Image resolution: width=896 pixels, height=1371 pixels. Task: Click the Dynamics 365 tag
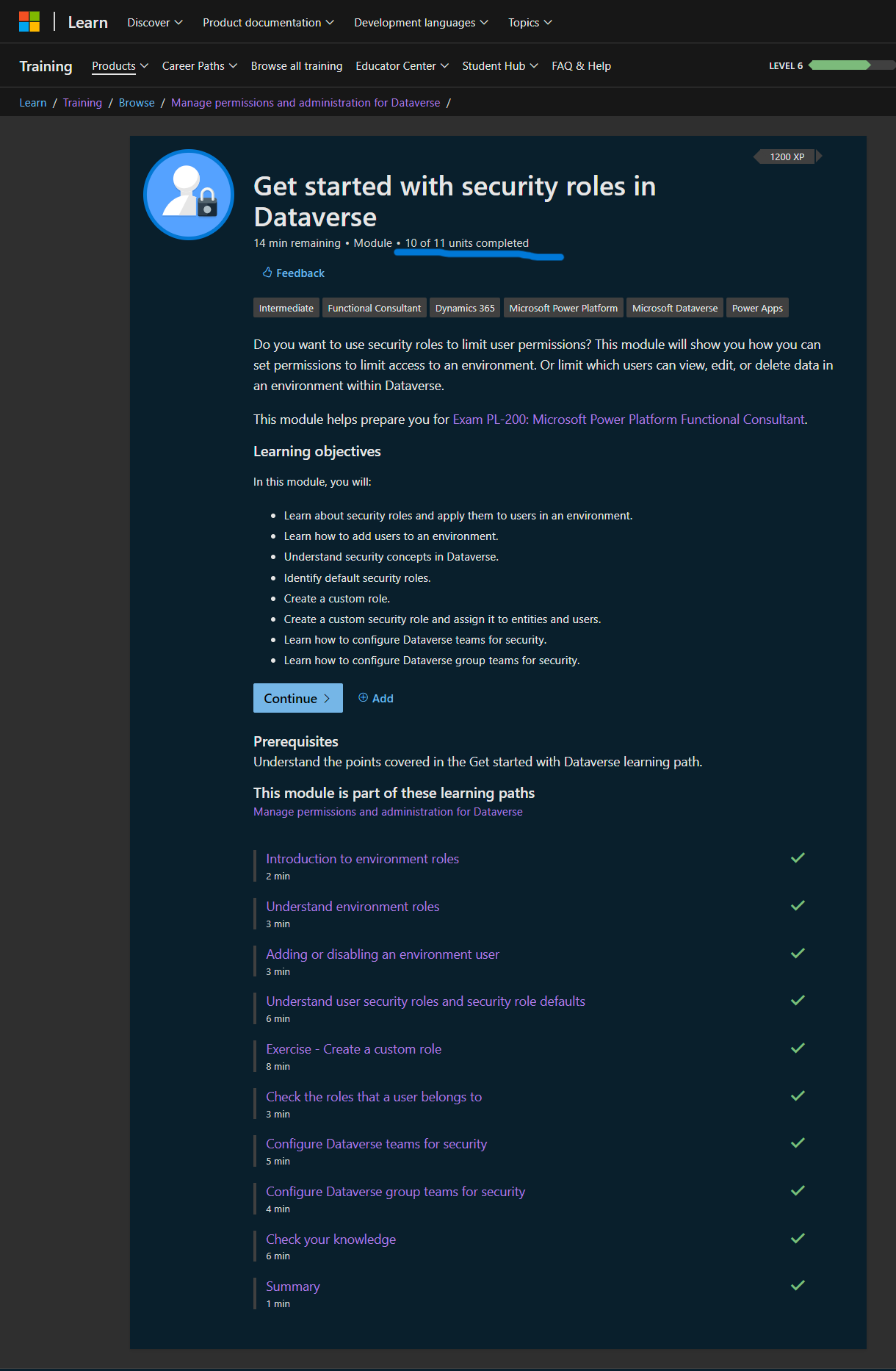tap(465, 308)
